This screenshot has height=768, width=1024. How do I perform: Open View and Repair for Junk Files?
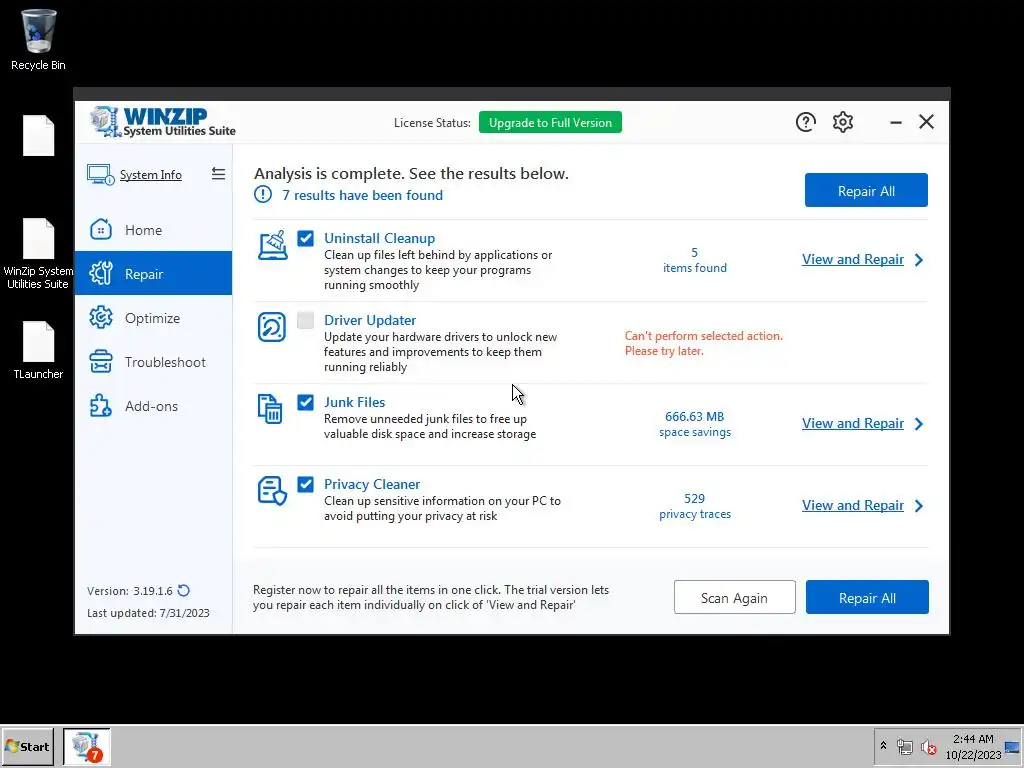852,423
